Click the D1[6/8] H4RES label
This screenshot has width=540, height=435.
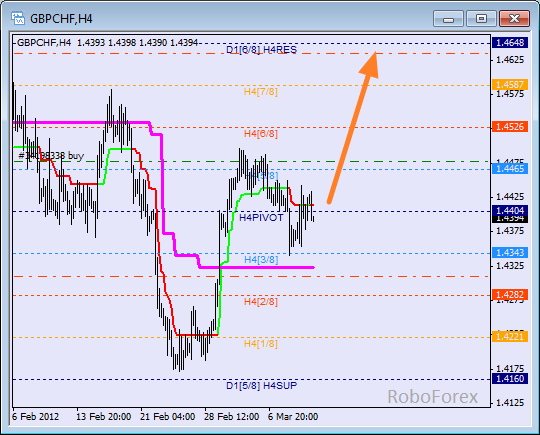click(x=261, y=50)
